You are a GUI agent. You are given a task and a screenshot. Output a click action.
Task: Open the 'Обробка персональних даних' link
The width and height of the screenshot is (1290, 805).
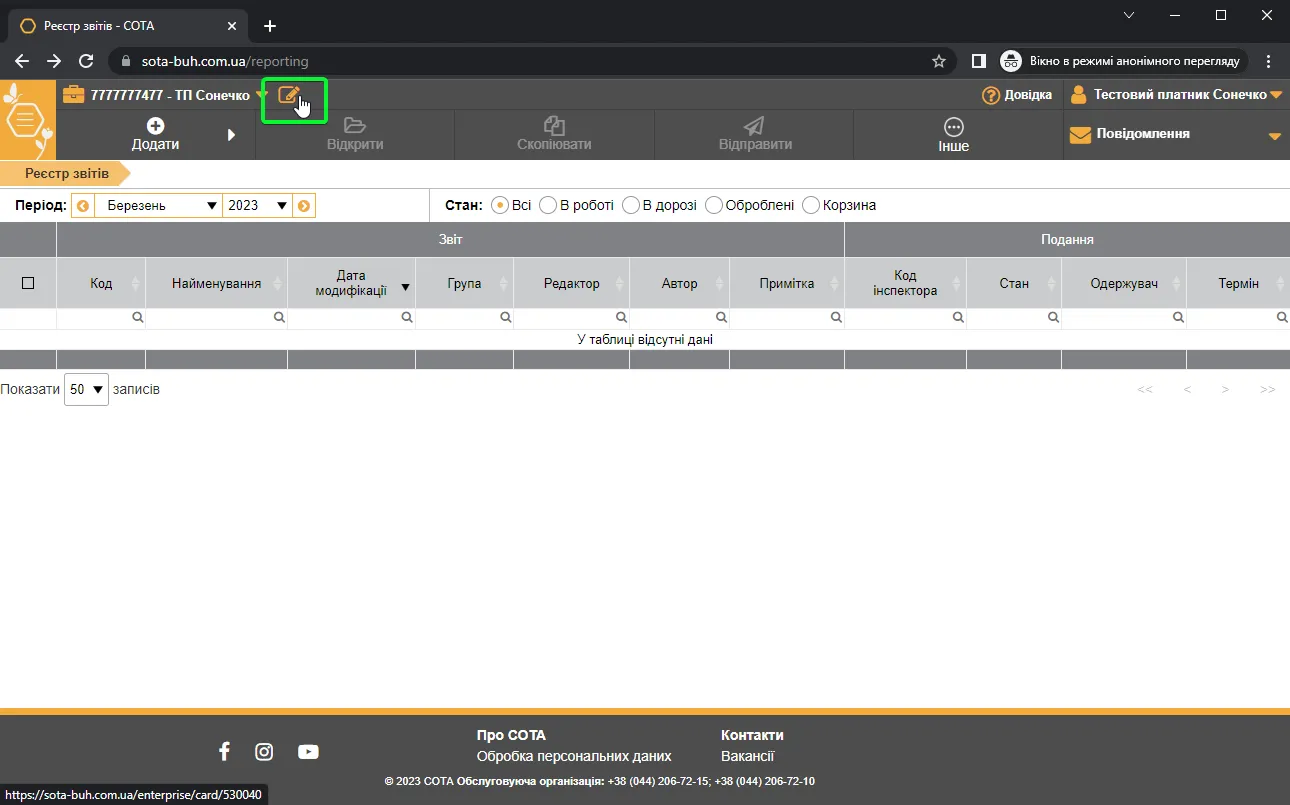click(x=574, y=756)
